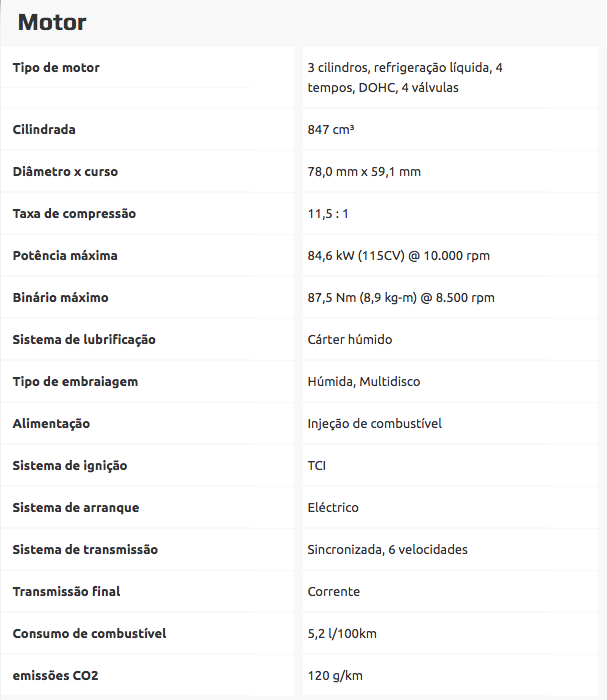Click the "Tipo de motor" row label

click(x=56, y=68)
